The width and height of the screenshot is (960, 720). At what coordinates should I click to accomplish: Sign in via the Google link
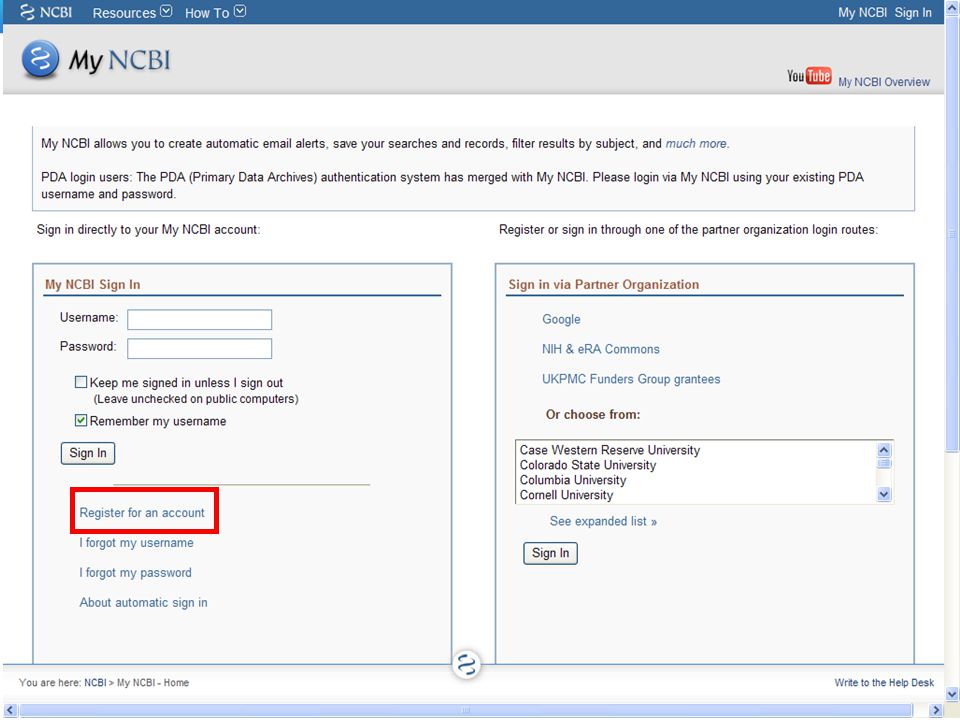click(x=561, y=320)
